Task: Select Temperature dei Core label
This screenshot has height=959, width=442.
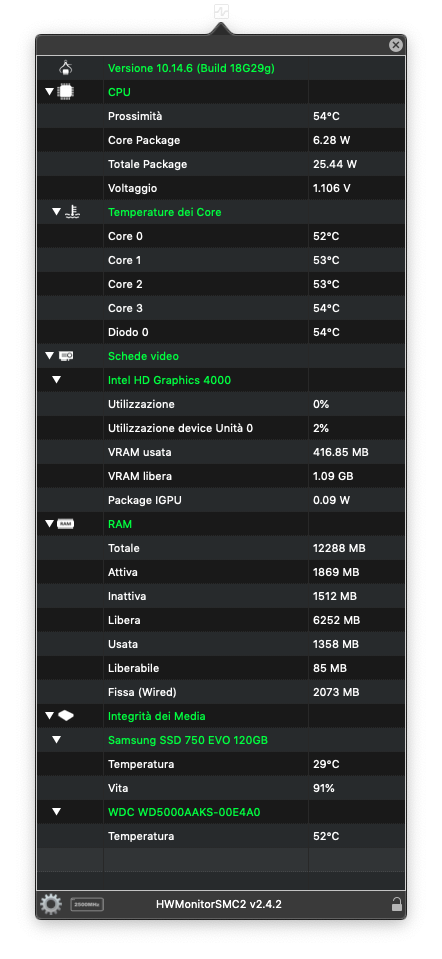Action: (164, 212)
